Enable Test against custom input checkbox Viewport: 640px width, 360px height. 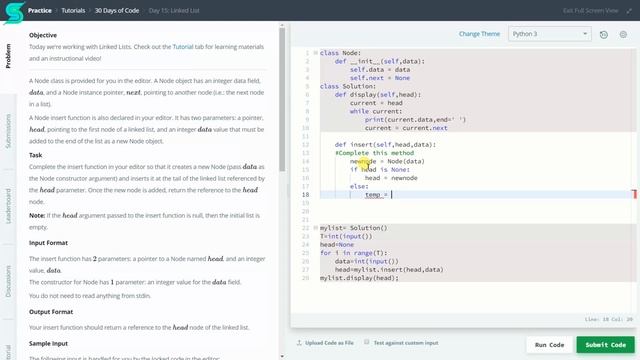[367, 342]
